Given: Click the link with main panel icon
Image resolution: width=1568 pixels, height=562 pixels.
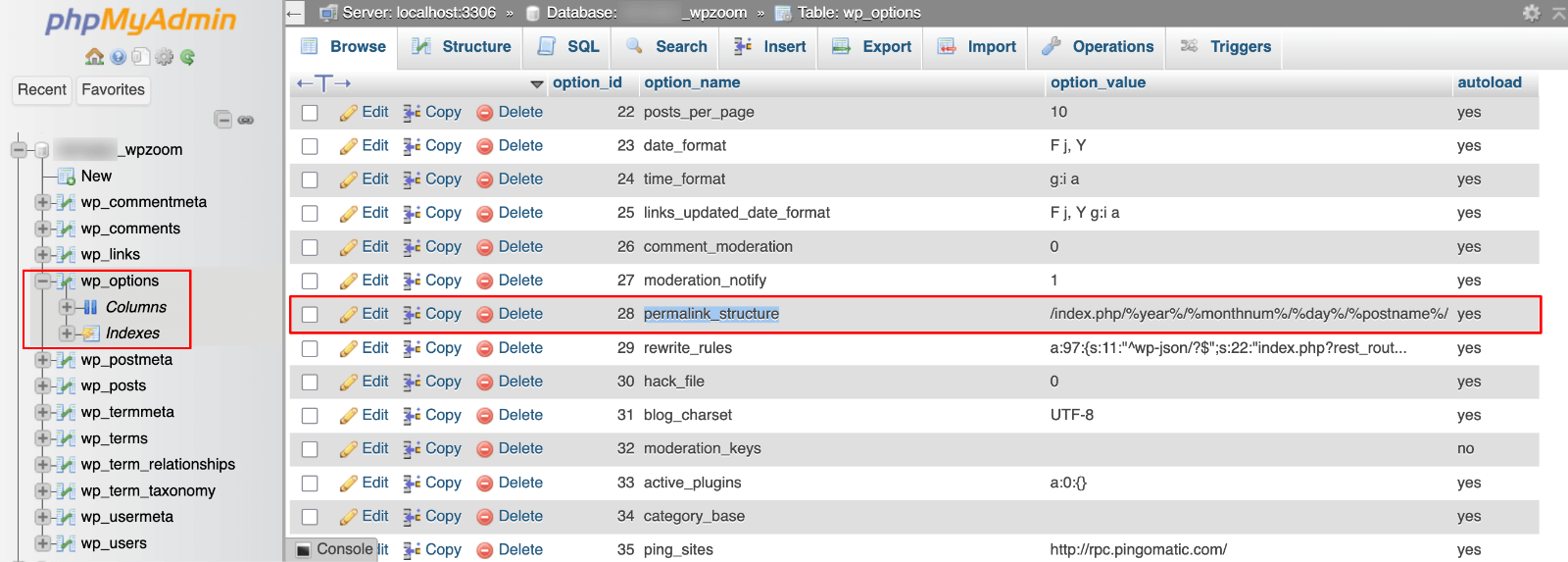Looking at the screenshot, I should 246,120.
